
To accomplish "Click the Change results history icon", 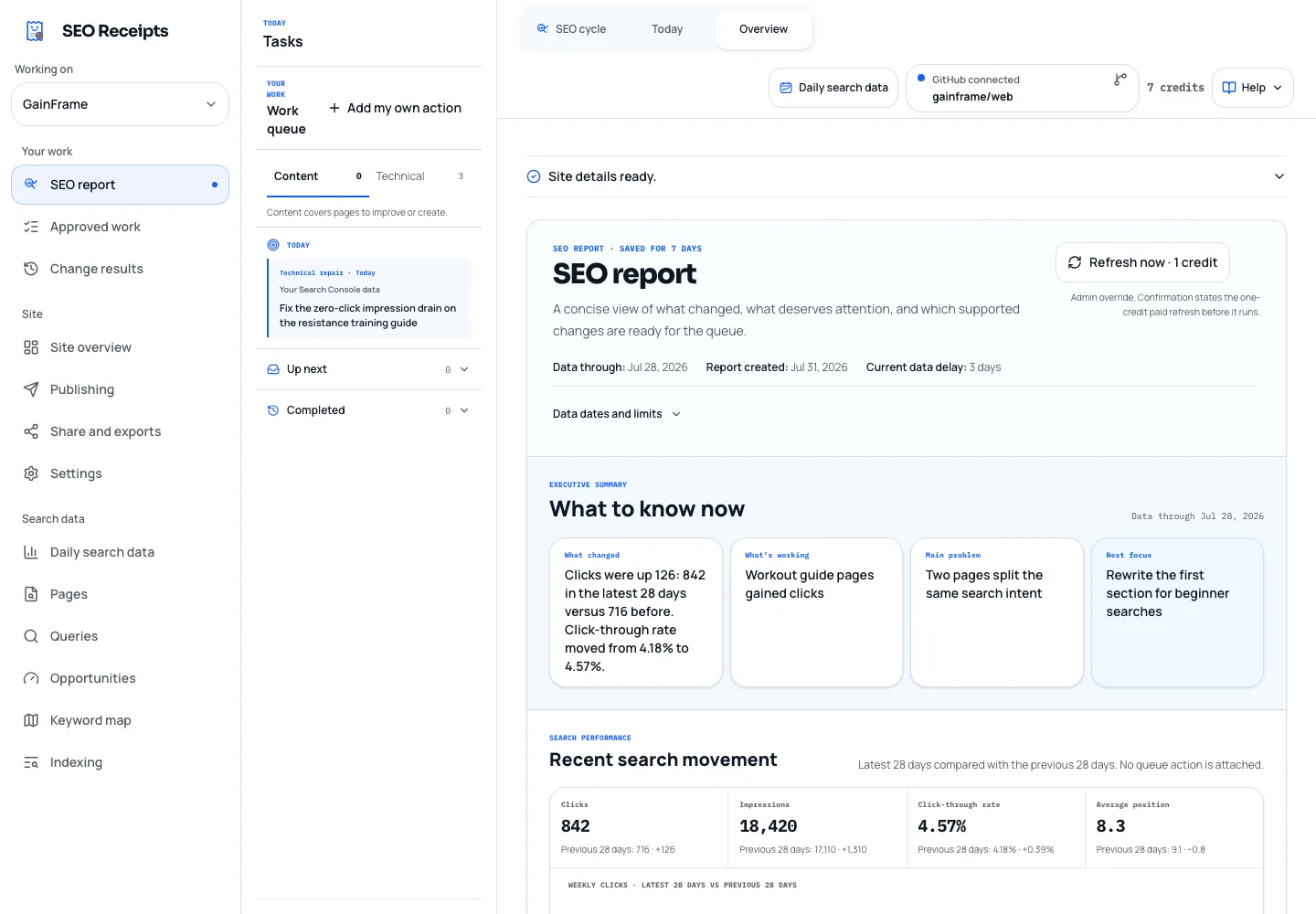I will (x=31, y=269).
